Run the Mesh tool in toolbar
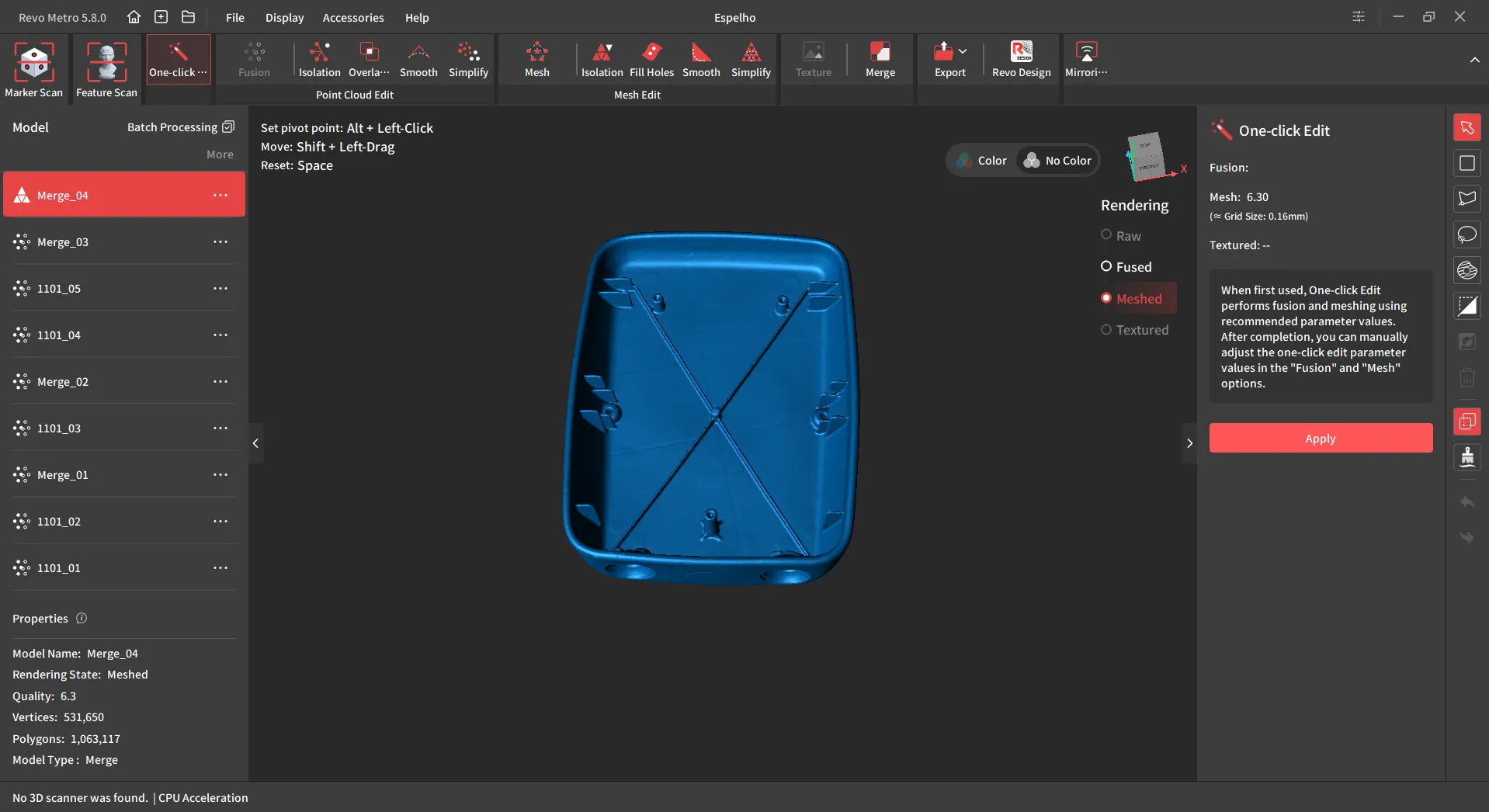 click(x=536, y=61)
